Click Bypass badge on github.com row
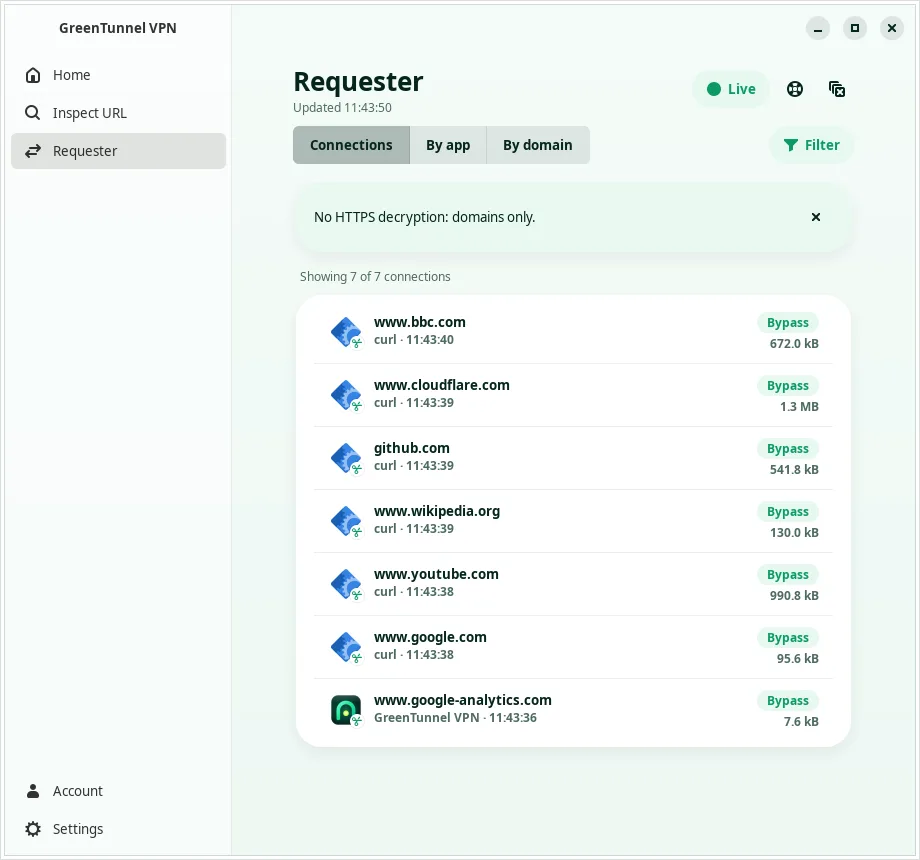Viewport: 920px width, 860px height. 787,449
